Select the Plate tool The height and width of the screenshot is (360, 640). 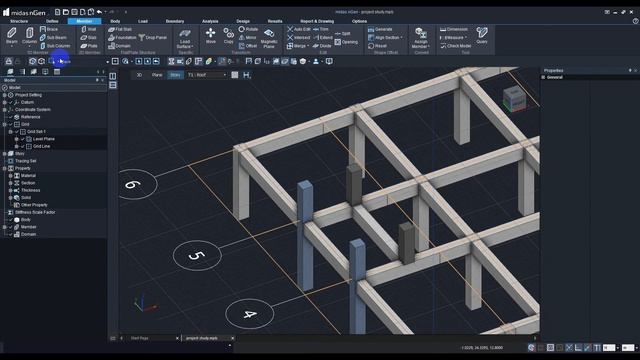click(89, 46)
